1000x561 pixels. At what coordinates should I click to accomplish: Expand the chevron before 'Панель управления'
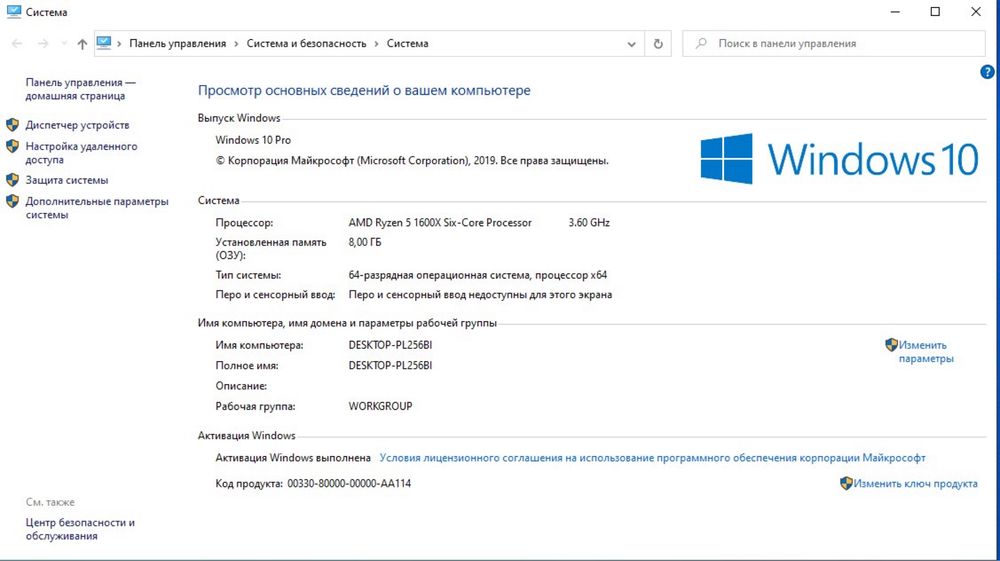pos(119,43)
